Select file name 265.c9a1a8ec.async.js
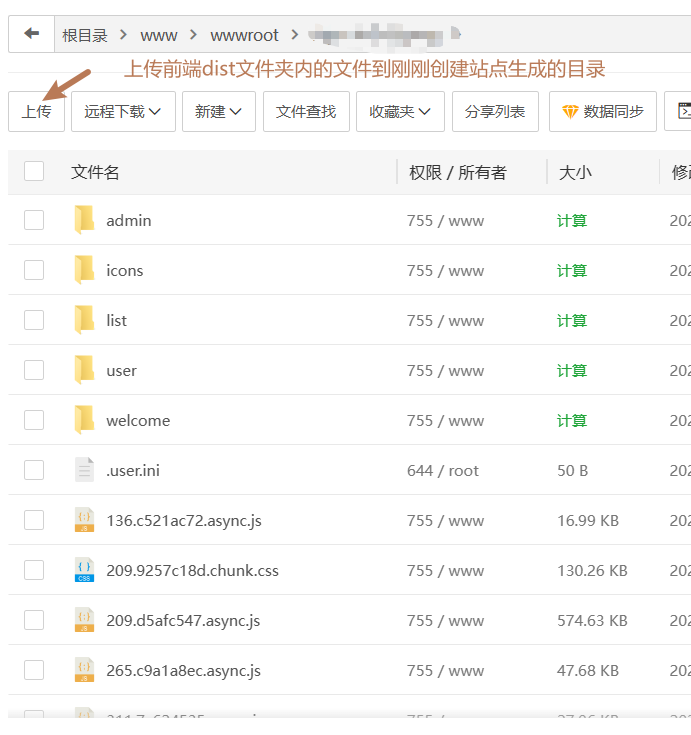Screen dimensions: 691x735 [184, 671]
